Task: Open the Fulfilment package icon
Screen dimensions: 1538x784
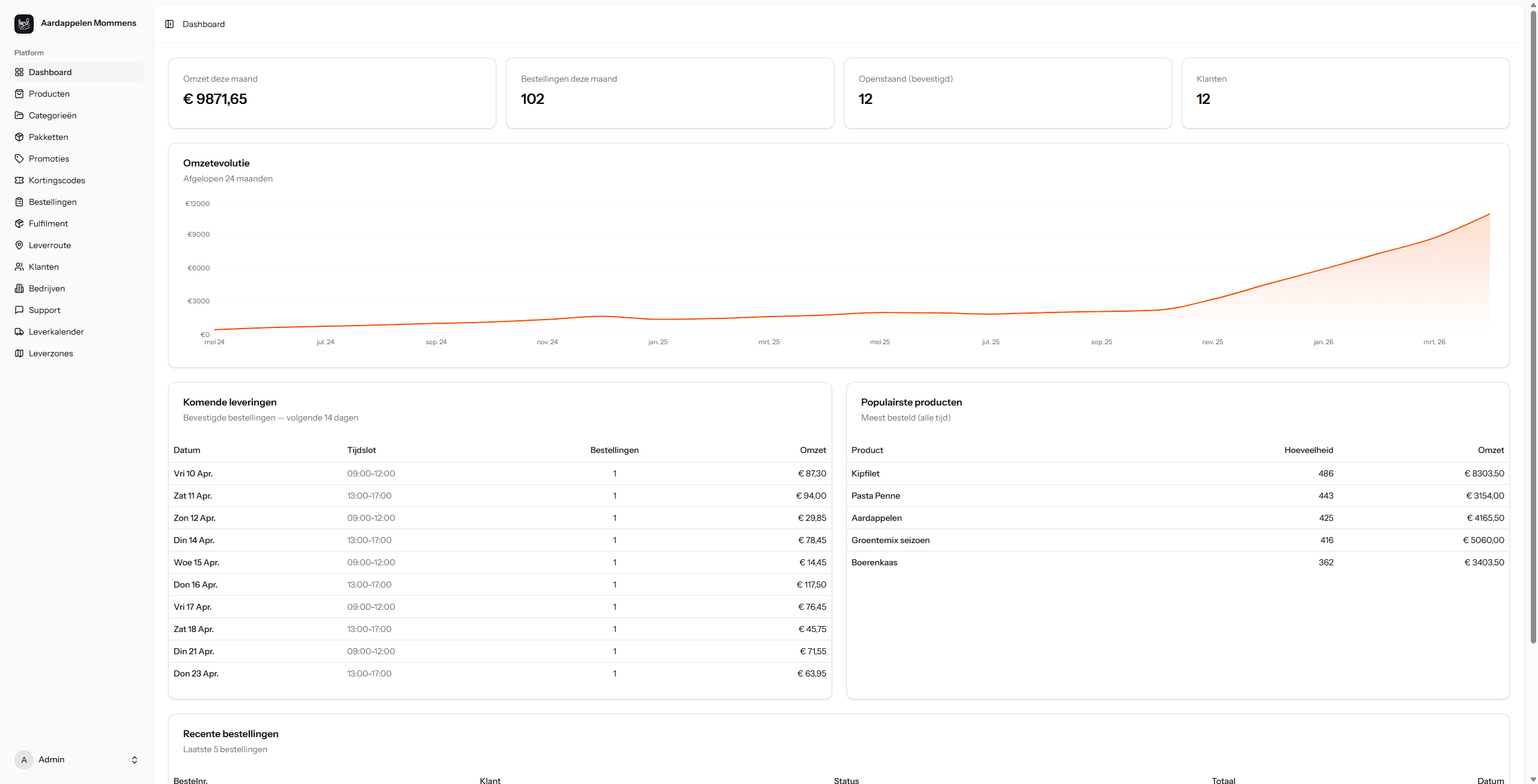Action: [x=19, y=223]
